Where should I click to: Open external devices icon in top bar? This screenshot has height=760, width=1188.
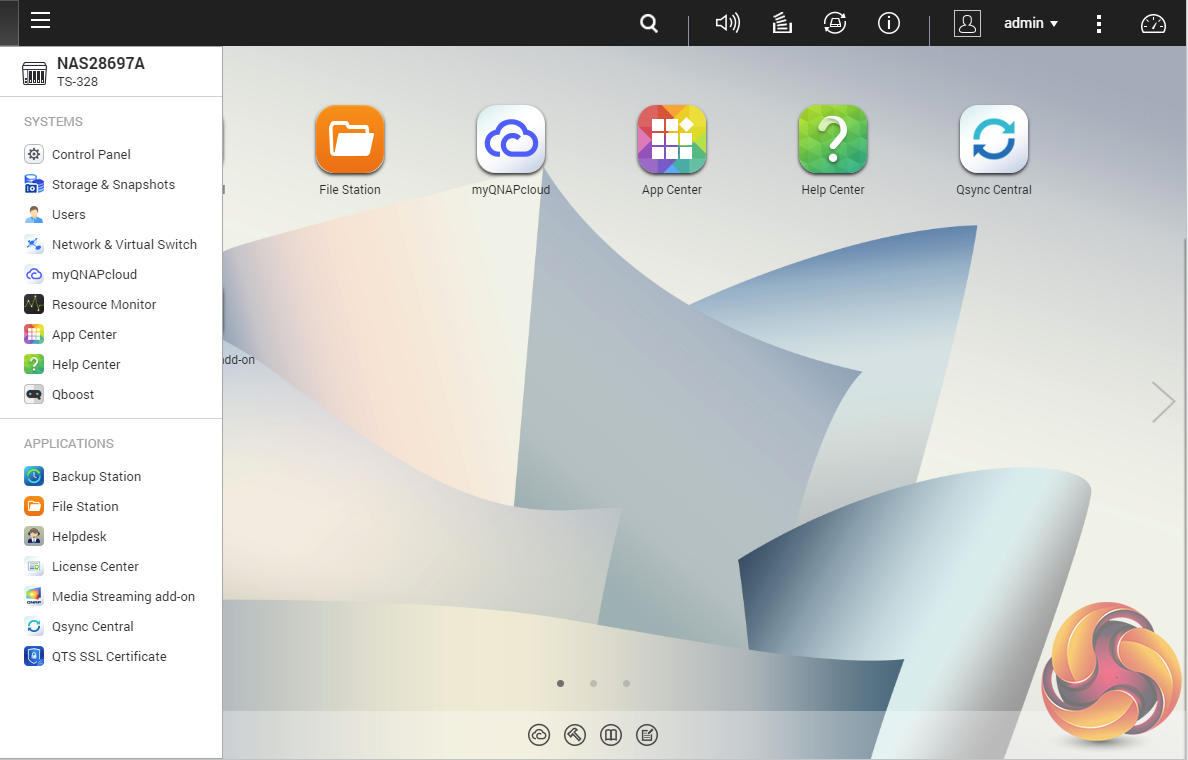pos(835,23)
